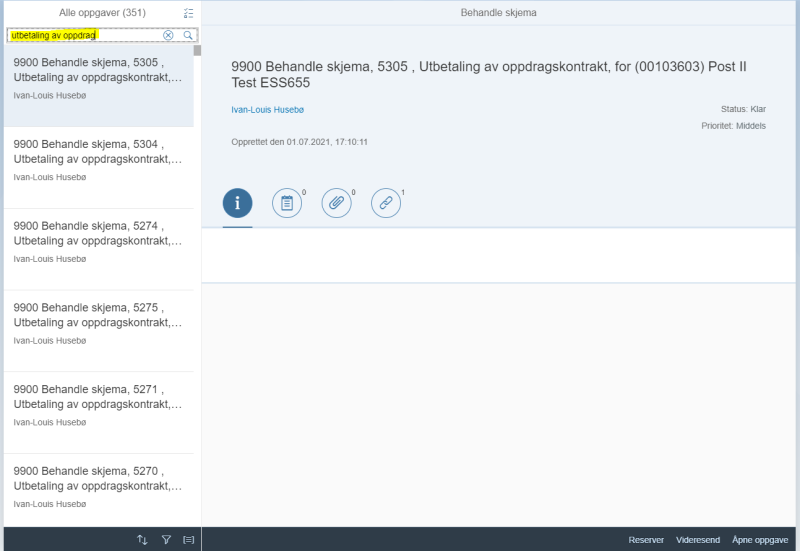Click the detail title 9900 Behandle skjema, 5305
The image size is (800, 551).
(489, 74)
